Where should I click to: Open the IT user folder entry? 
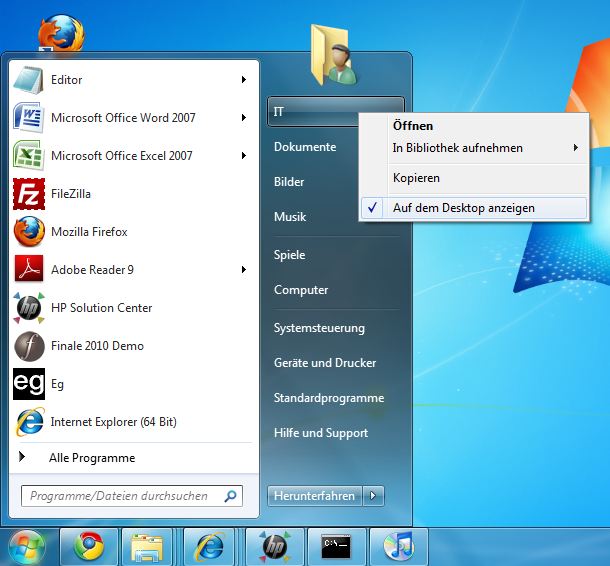[x=312, y=112]
